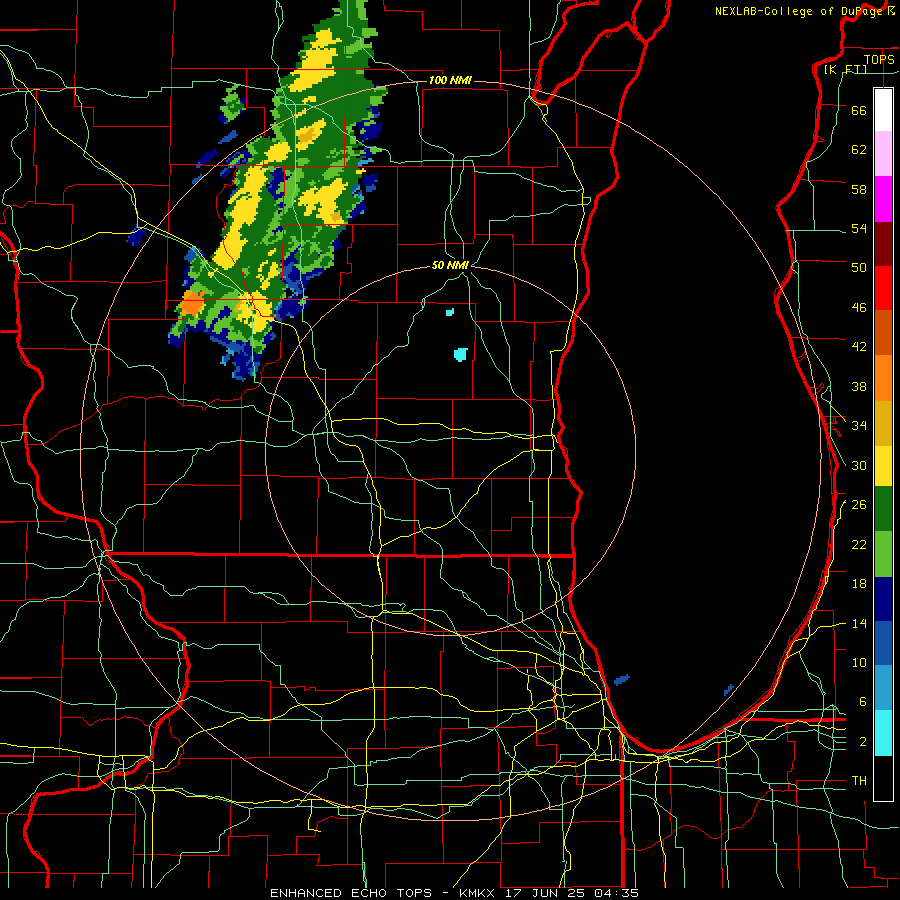Click the cyan legend swatch at 2-6

pos(883,733)
